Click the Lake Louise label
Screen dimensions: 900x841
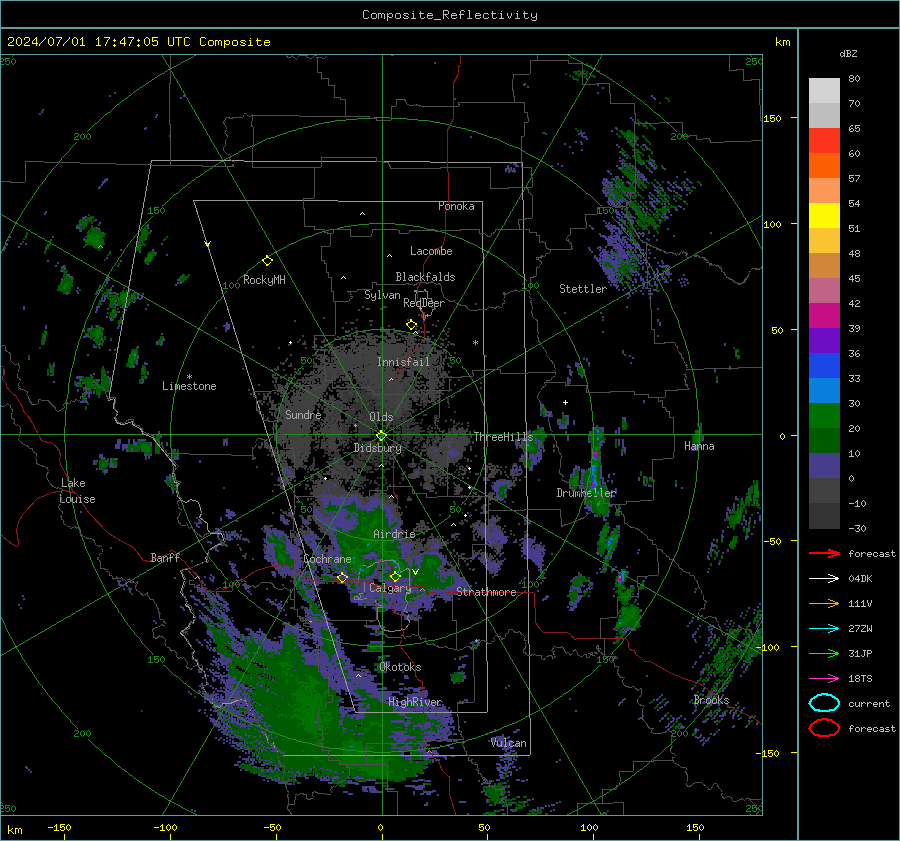tap(77, 491)
